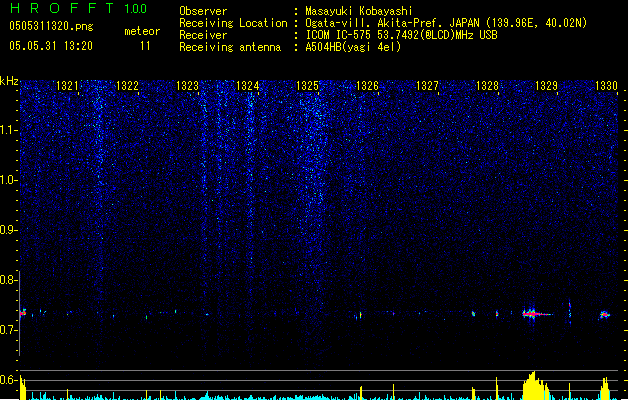Click the HROFFT 1.0.0 title text

[79, 8]
